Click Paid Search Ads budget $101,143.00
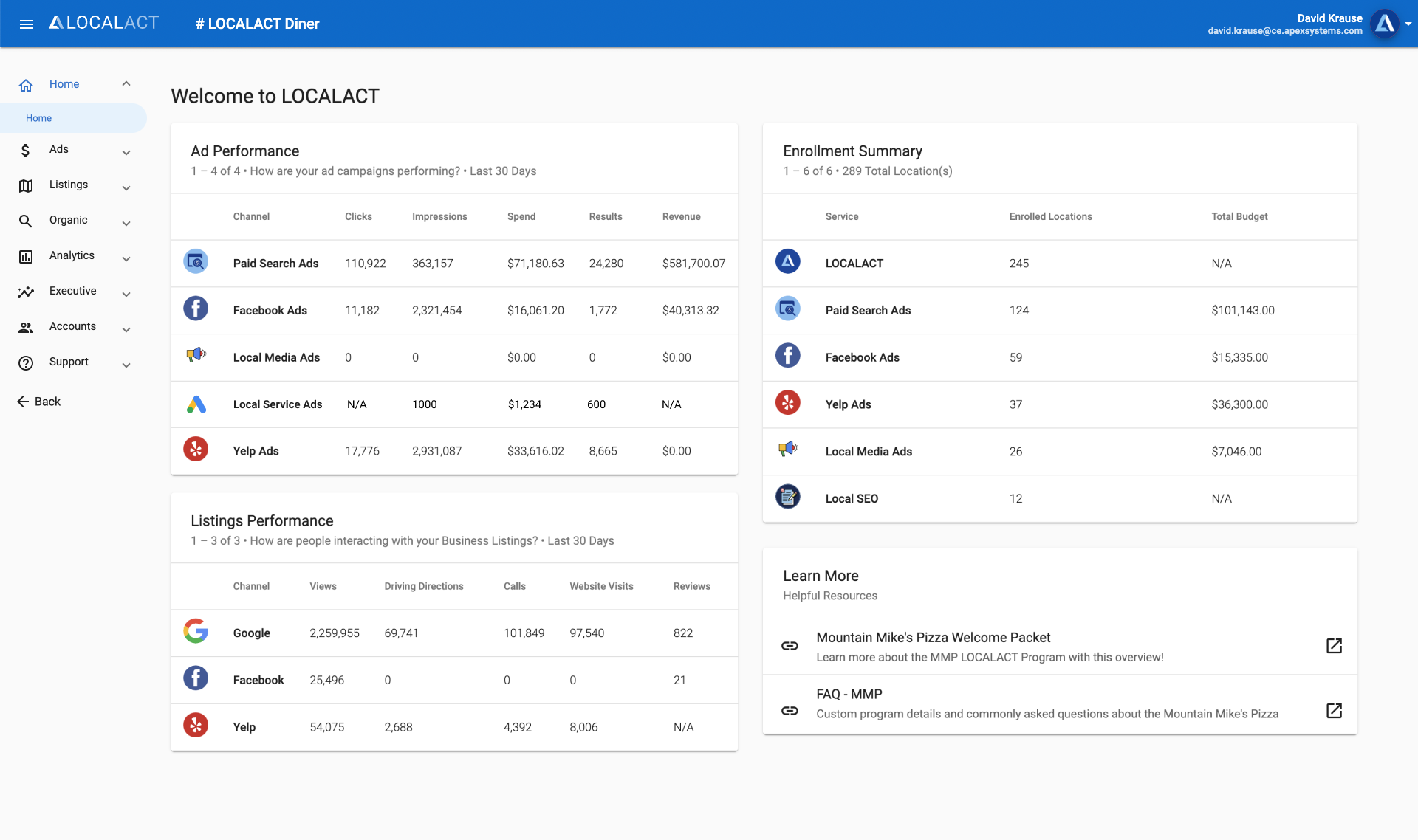The width and height of the screenshot is (1418, 840). tap(1243, 311)
